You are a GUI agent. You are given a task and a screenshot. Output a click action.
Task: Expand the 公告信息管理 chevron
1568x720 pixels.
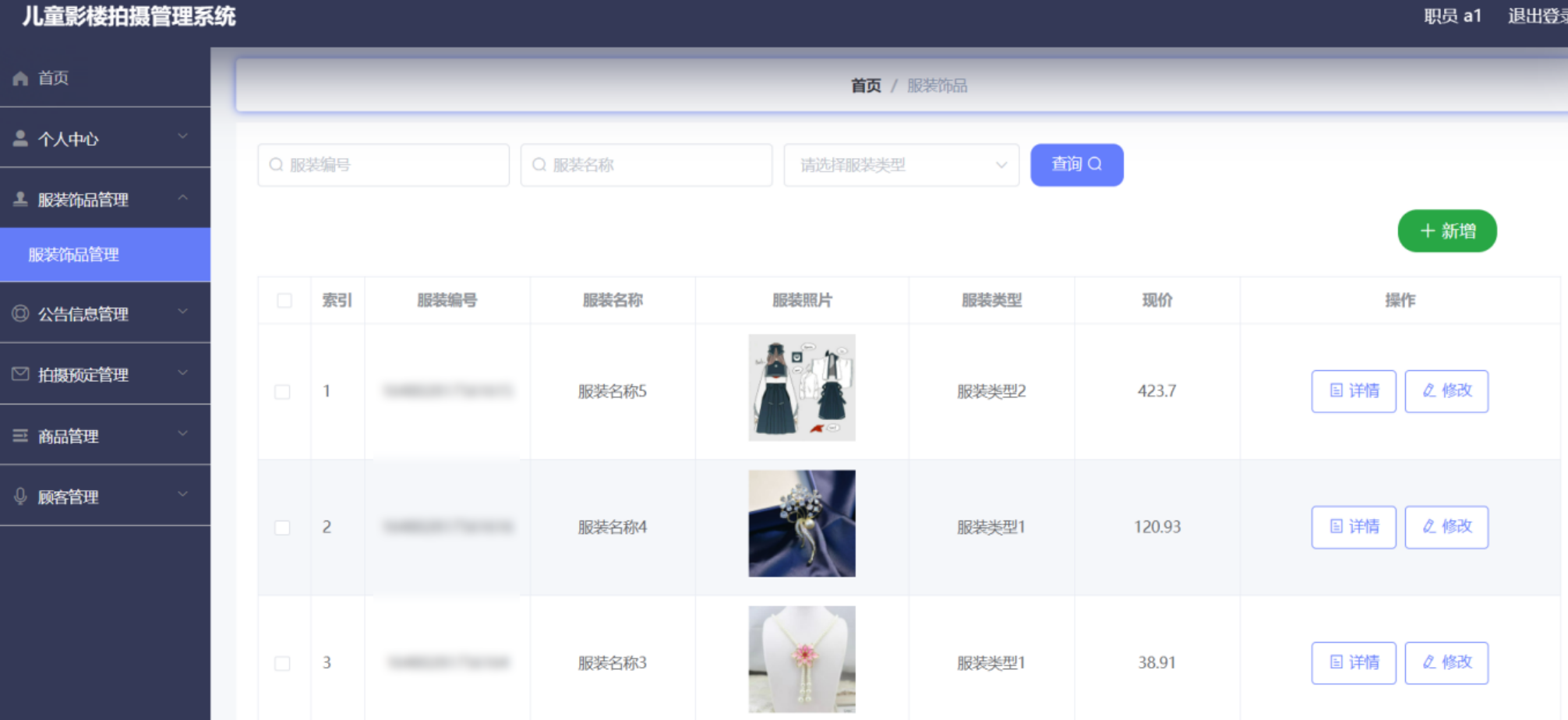pos(182,311)
